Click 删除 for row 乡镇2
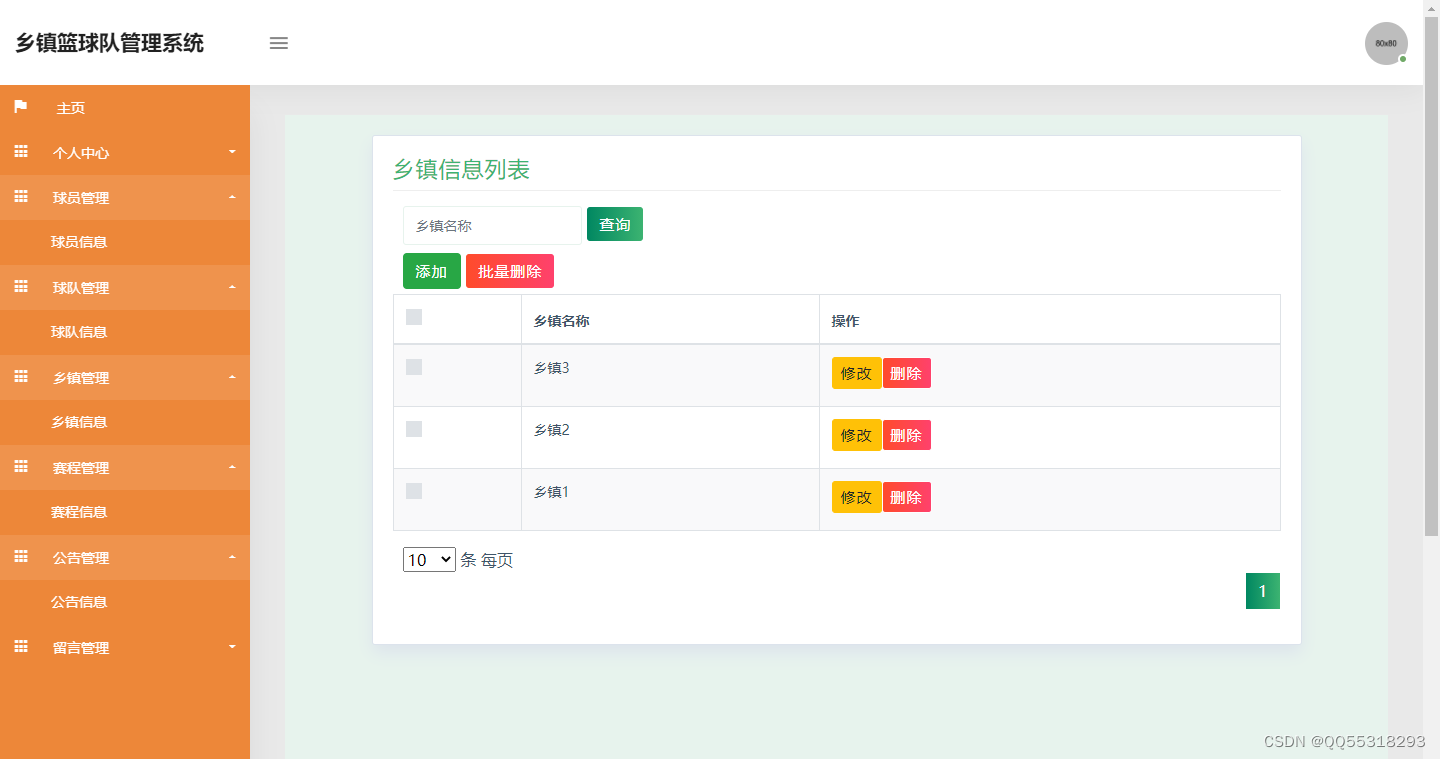 (x=907, y=435)
